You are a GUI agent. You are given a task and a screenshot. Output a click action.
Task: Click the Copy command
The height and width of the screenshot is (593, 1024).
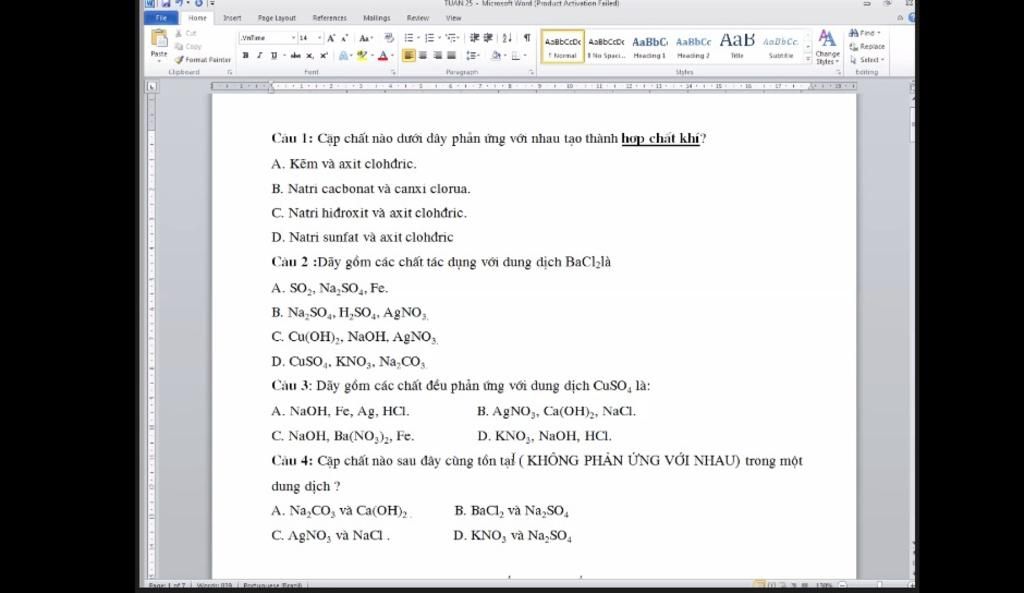(187, 46)
